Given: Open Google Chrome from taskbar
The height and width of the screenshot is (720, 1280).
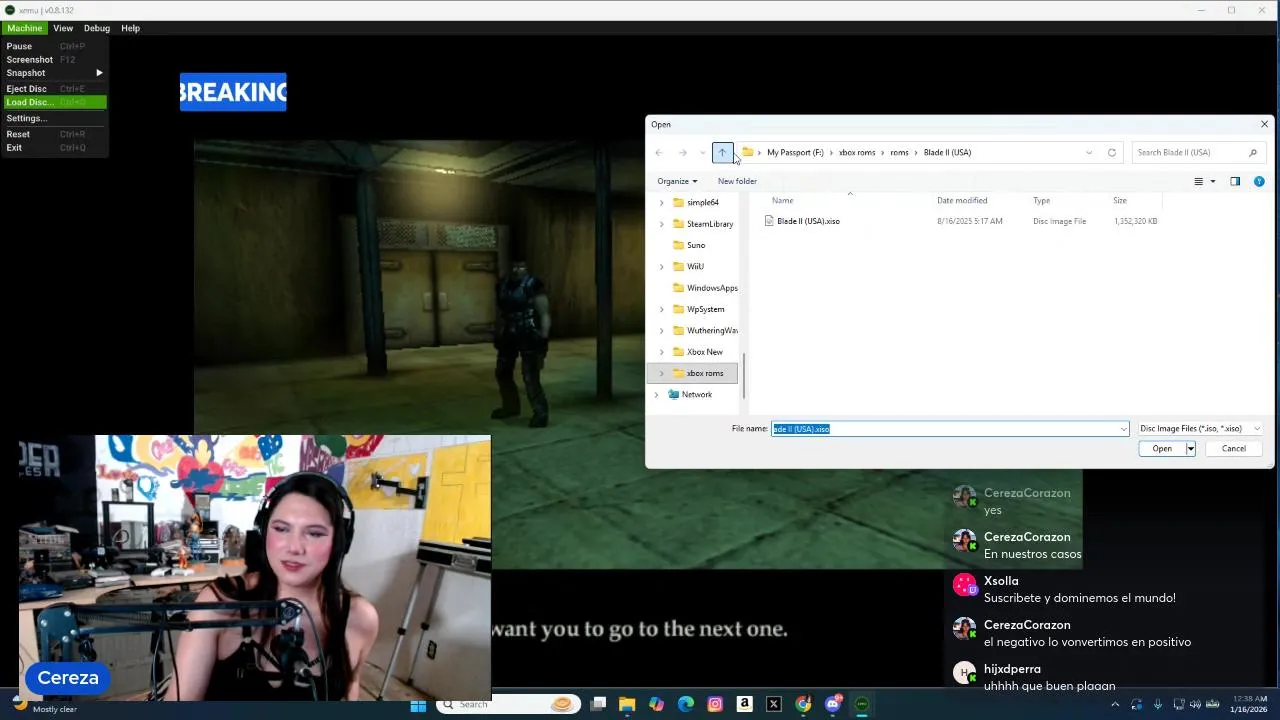Looking at the screenshot, I should (x=803, y=705).
